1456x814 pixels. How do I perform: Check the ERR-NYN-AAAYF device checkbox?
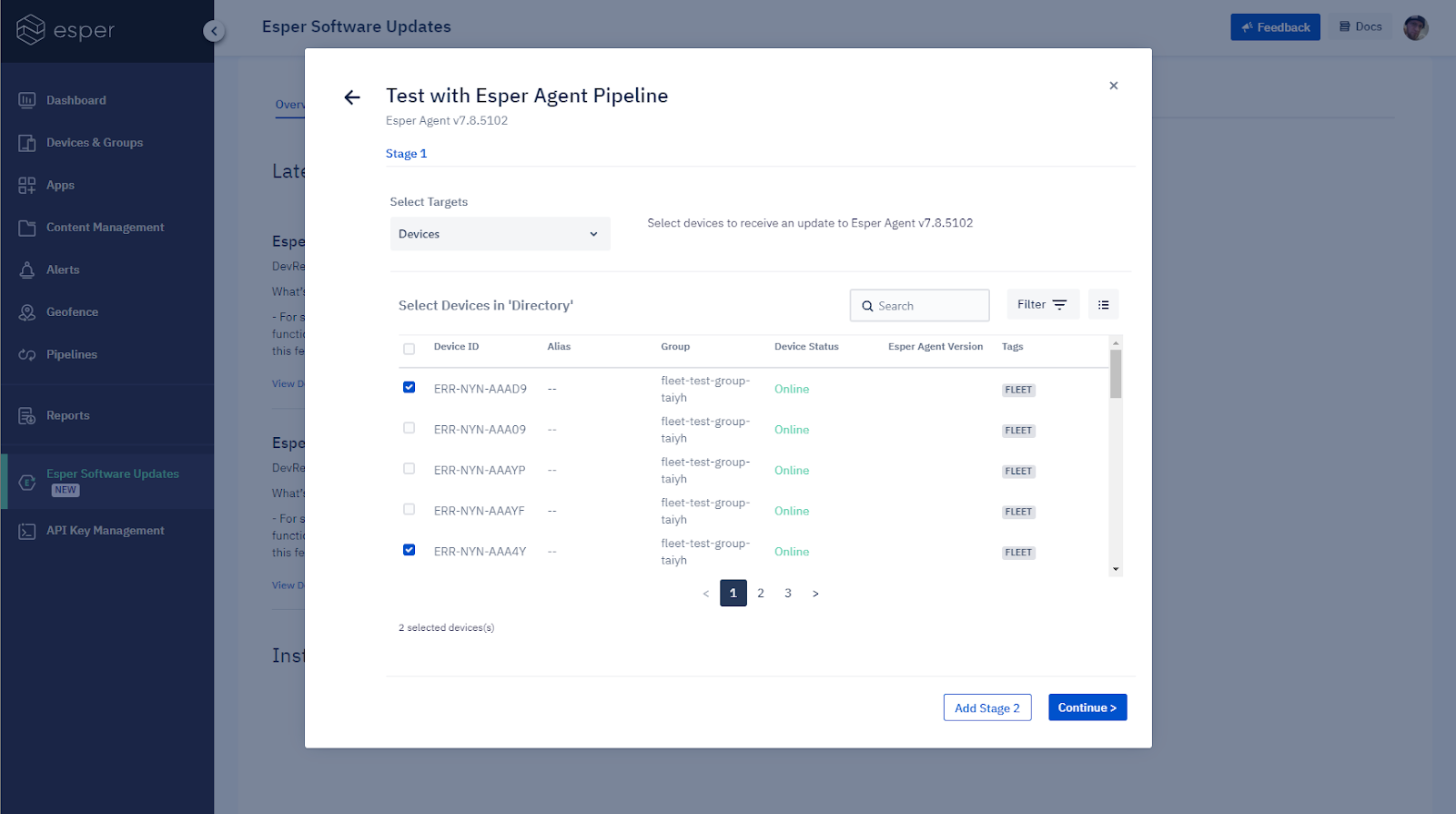[409, 509]
